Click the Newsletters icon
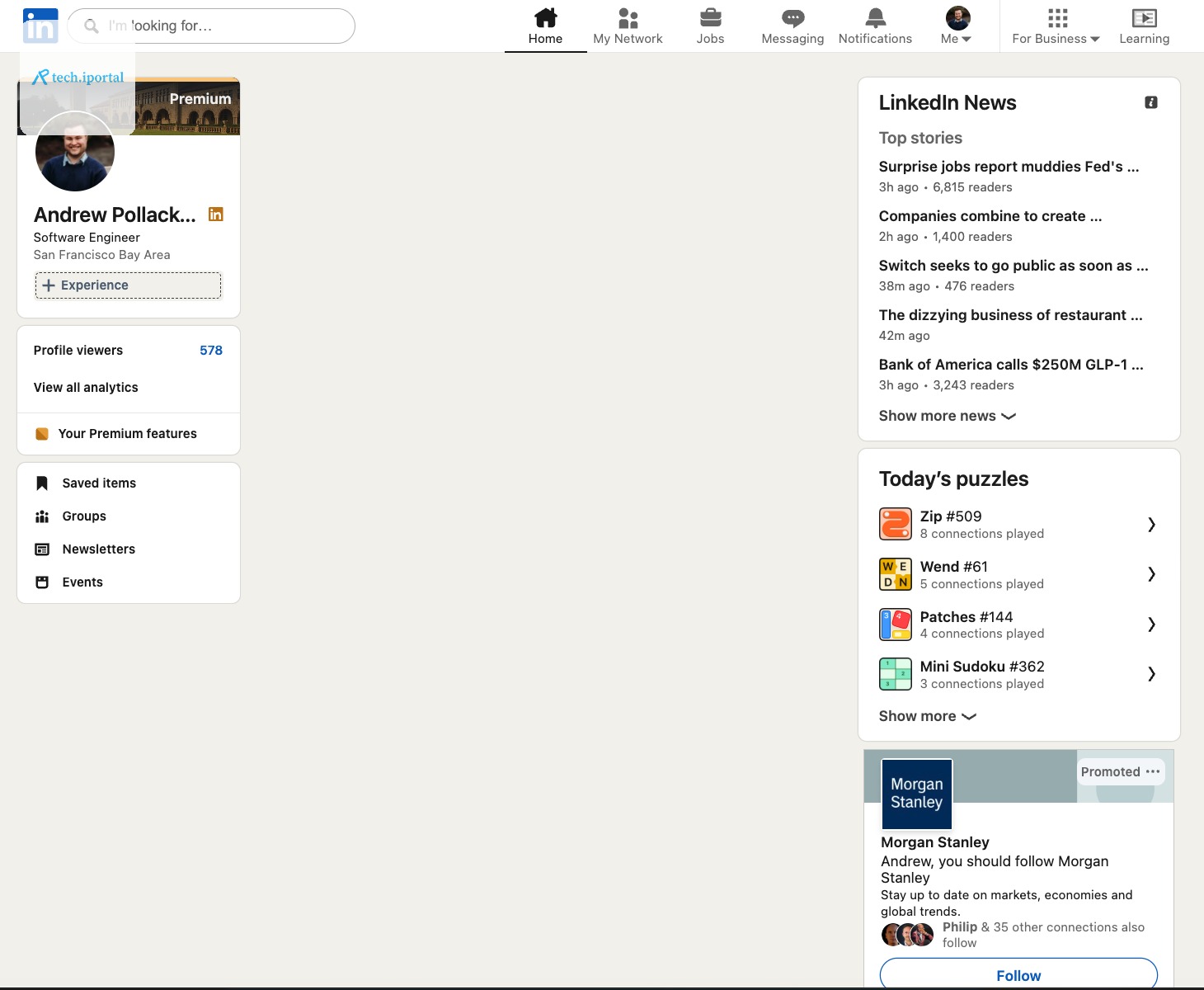This screenshot has width=1204, height=990. click(x=42, y=549)
